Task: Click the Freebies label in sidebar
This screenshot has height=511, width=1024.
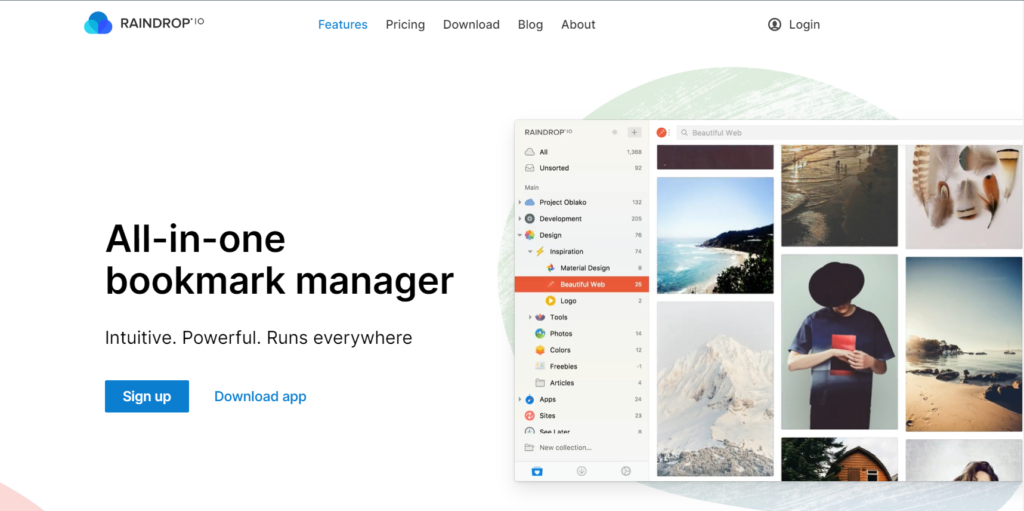Action: coord(564,366)
